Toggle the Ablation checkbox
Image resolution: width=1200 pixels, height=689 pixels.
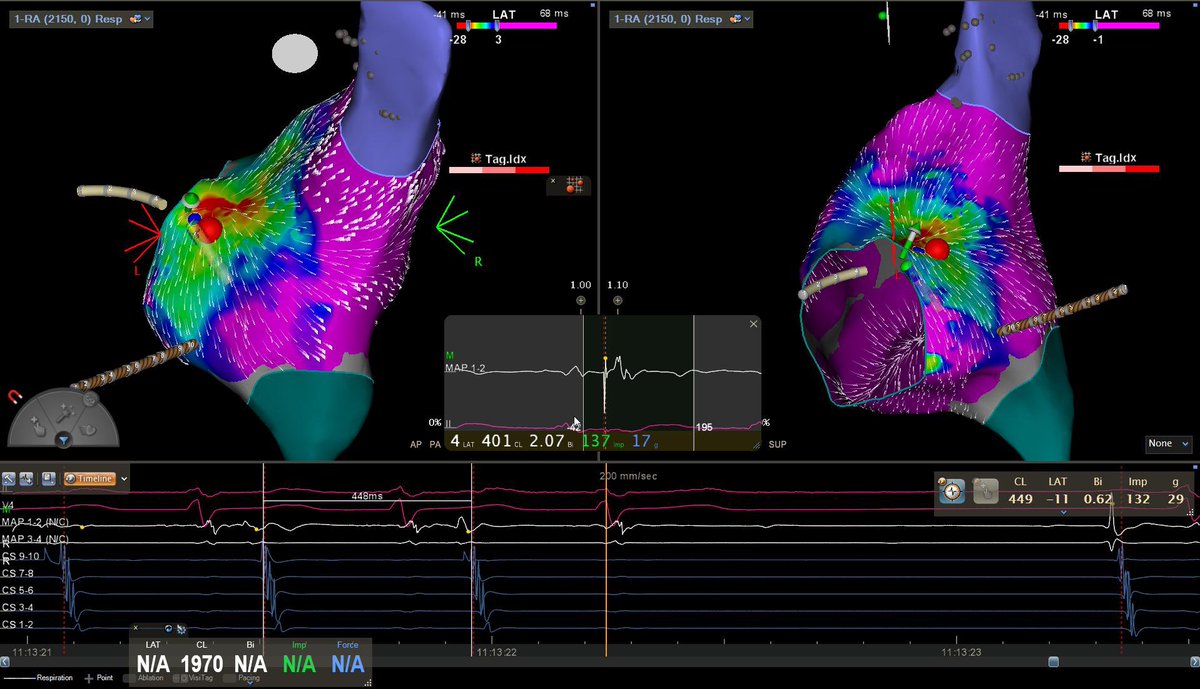click(130, 678)
